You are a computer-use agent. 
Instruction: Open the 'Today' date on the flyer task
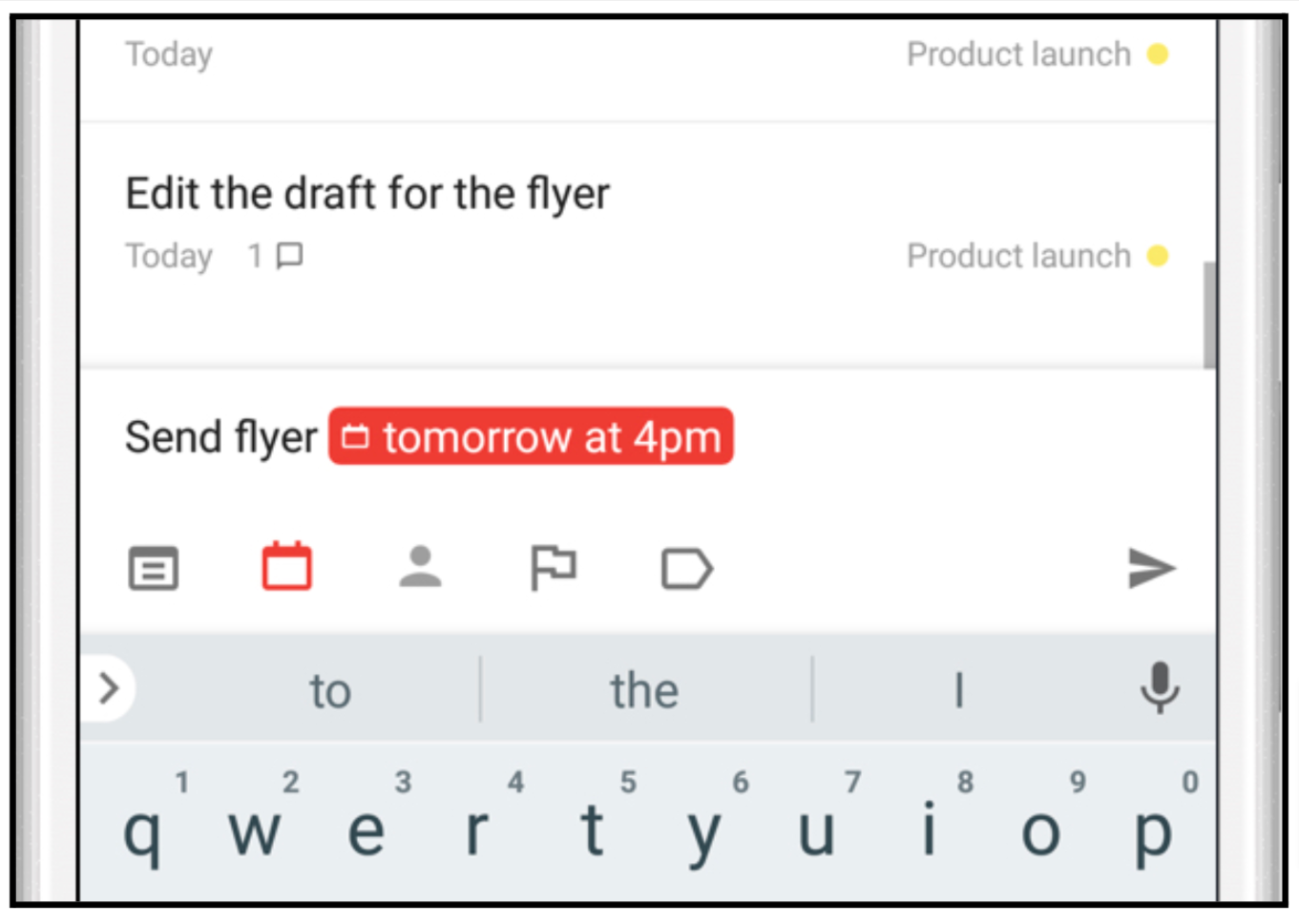coord(168,255)
